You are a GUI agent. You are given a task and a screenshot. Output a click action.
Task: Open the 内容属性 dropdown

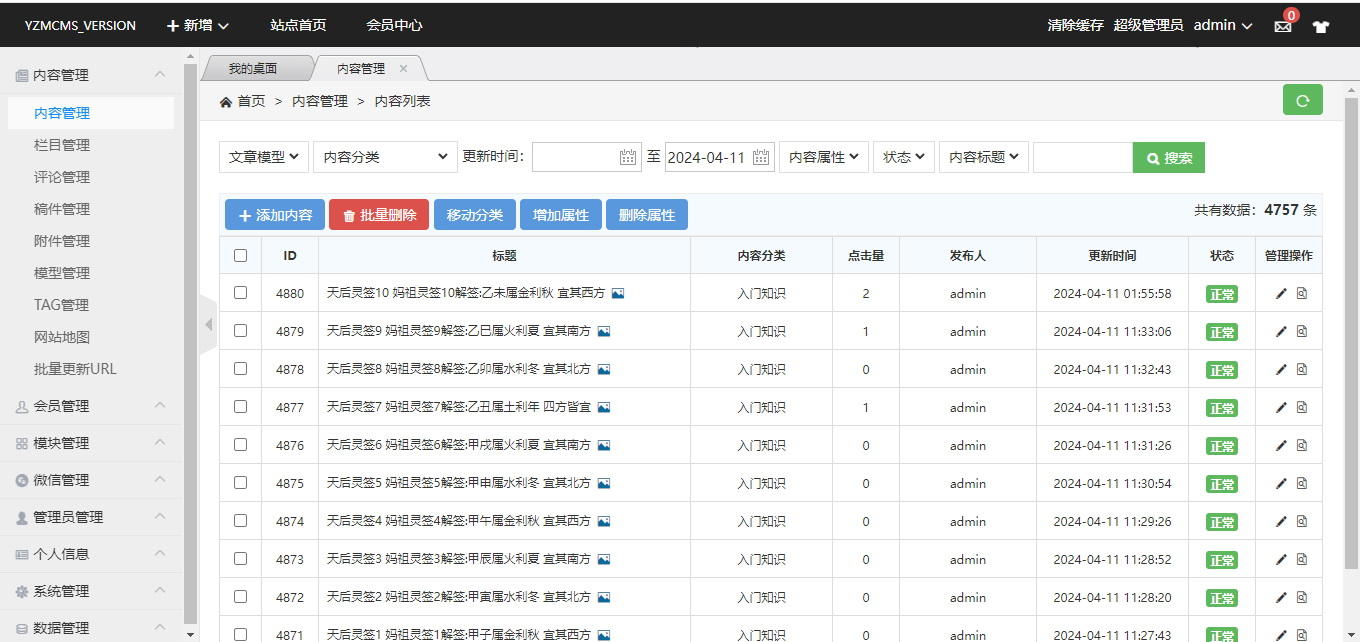824,157
